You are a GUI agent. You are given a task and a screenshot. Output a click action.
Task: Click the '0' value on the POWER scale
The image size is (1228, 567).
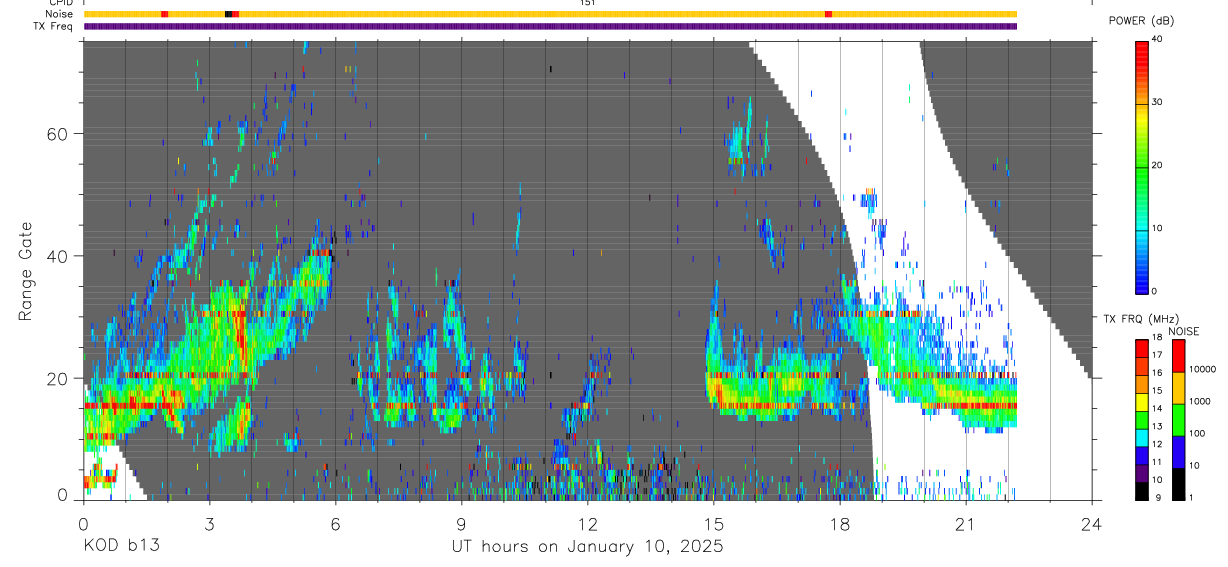tap(1154, 291)
